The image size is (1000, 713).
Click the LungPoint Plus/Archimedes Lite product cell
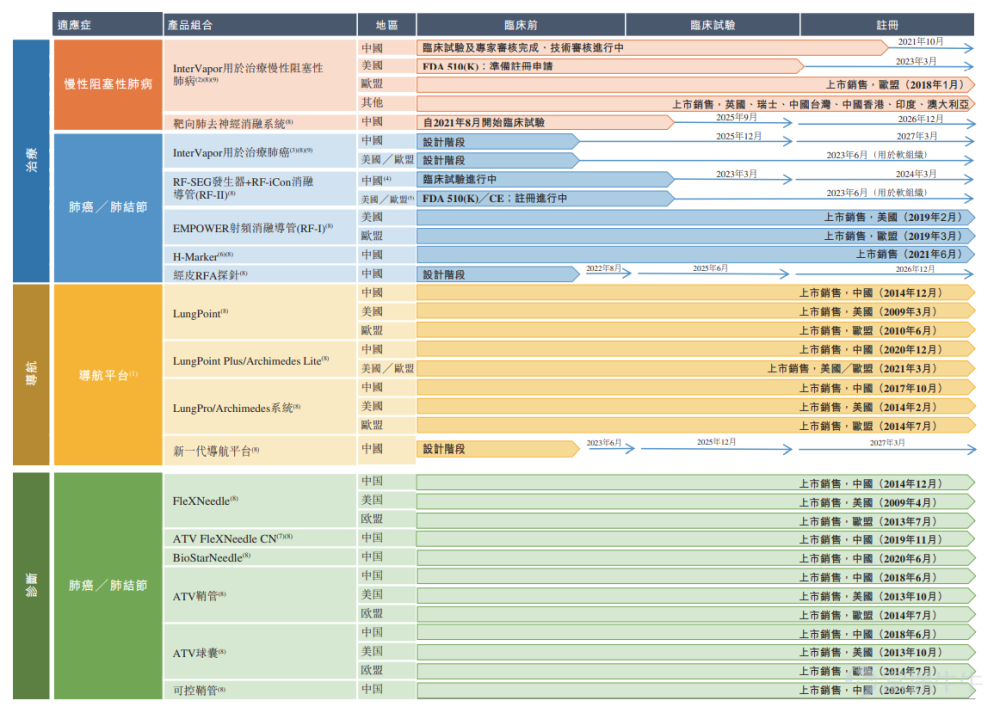point(260,360)
